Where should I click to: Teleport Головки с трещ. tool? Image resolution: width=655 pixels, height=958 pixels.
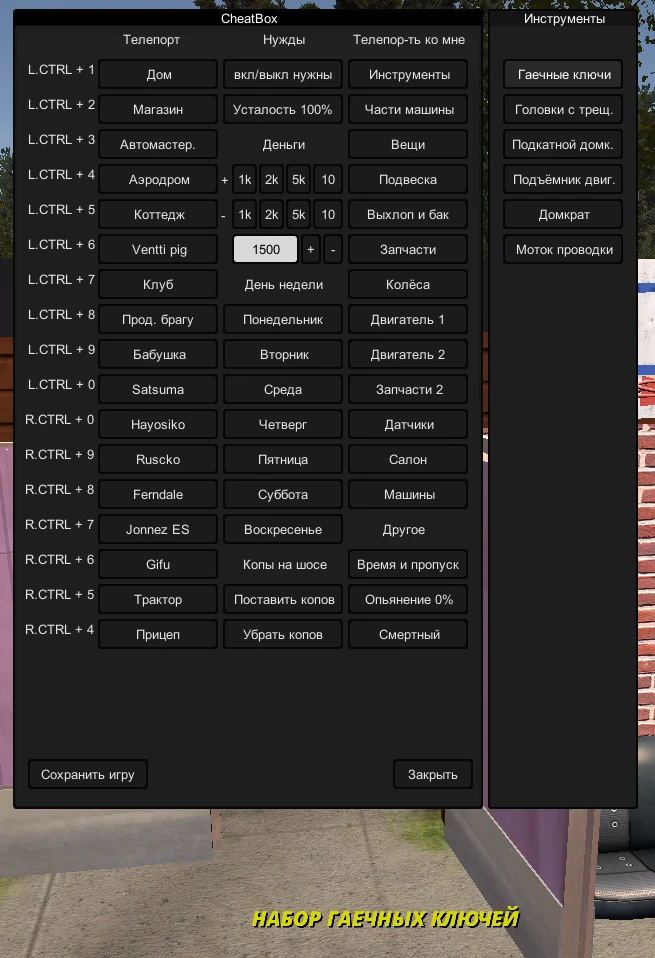[563, 109]
